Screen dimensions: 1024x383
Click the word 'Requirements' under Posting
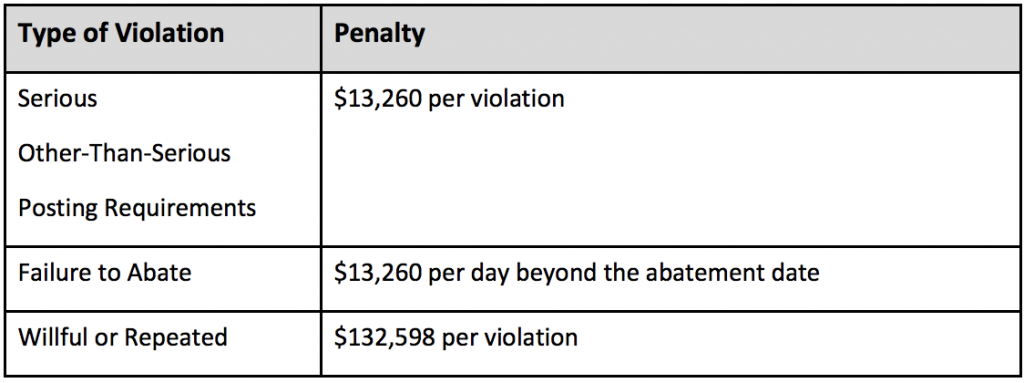click(181, 210)
